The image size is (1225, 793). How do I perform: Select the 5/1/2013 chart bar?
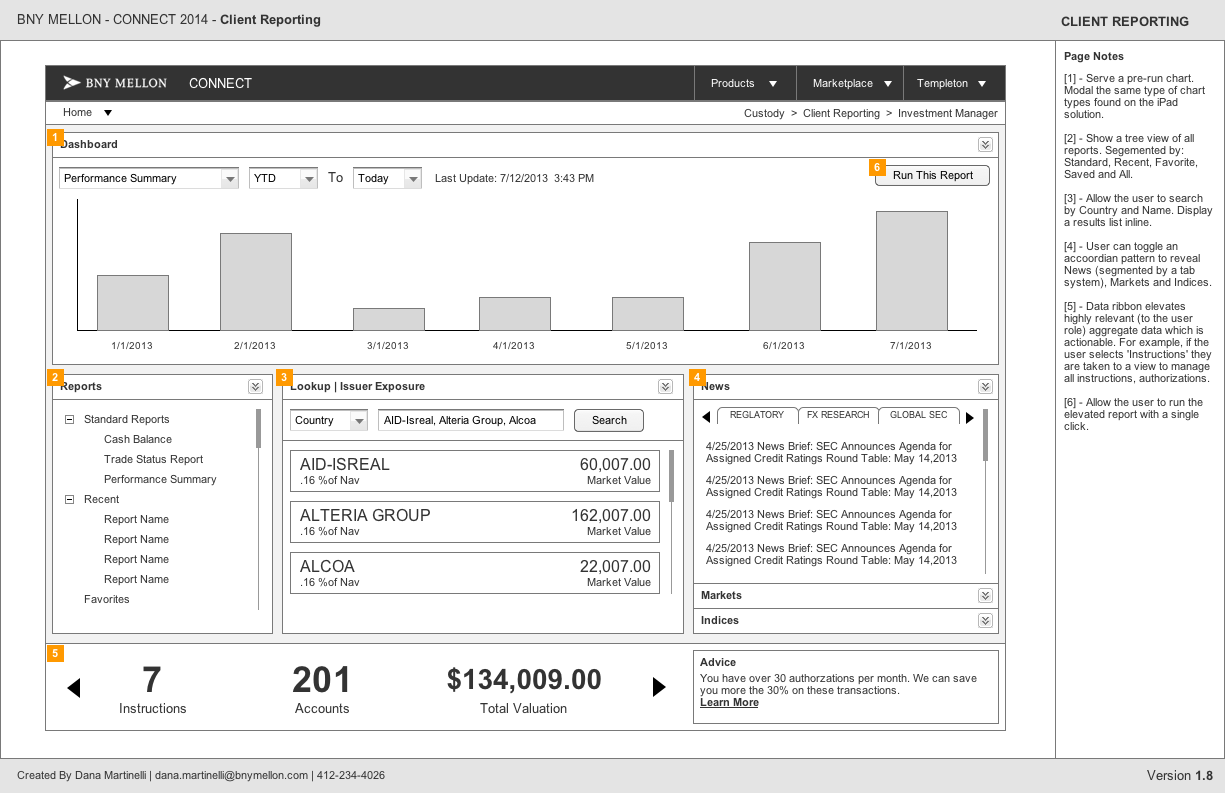coord(648,314)
